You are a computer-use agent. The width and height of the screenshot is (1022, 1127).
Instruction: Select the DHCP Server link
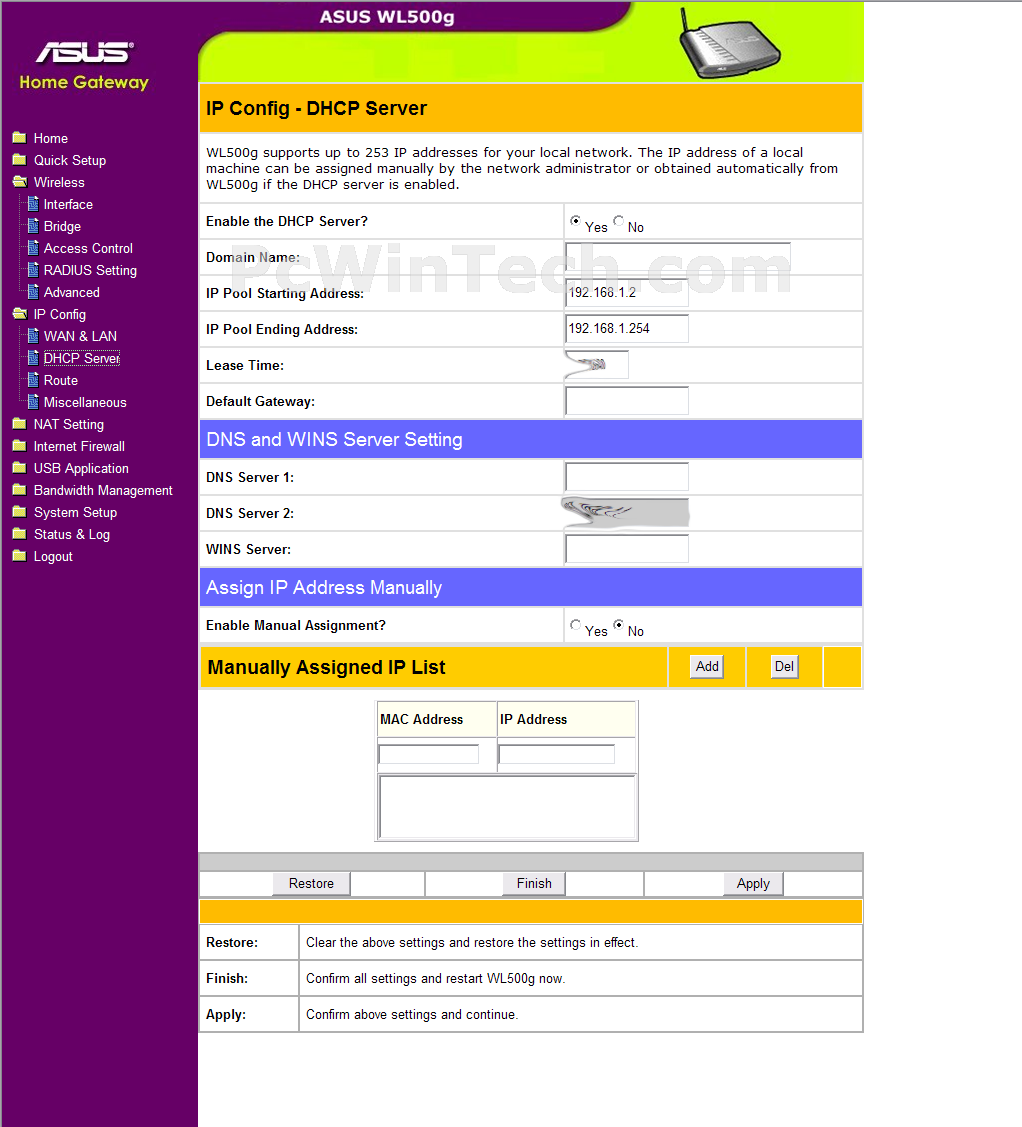coord(82,358)
